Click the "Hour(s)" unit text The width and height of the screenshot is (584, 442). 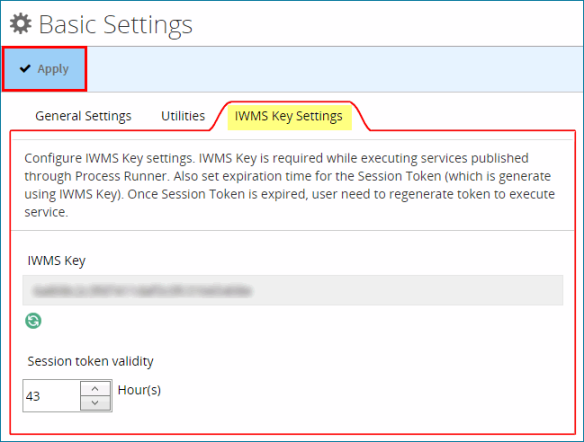click(139, 390)
